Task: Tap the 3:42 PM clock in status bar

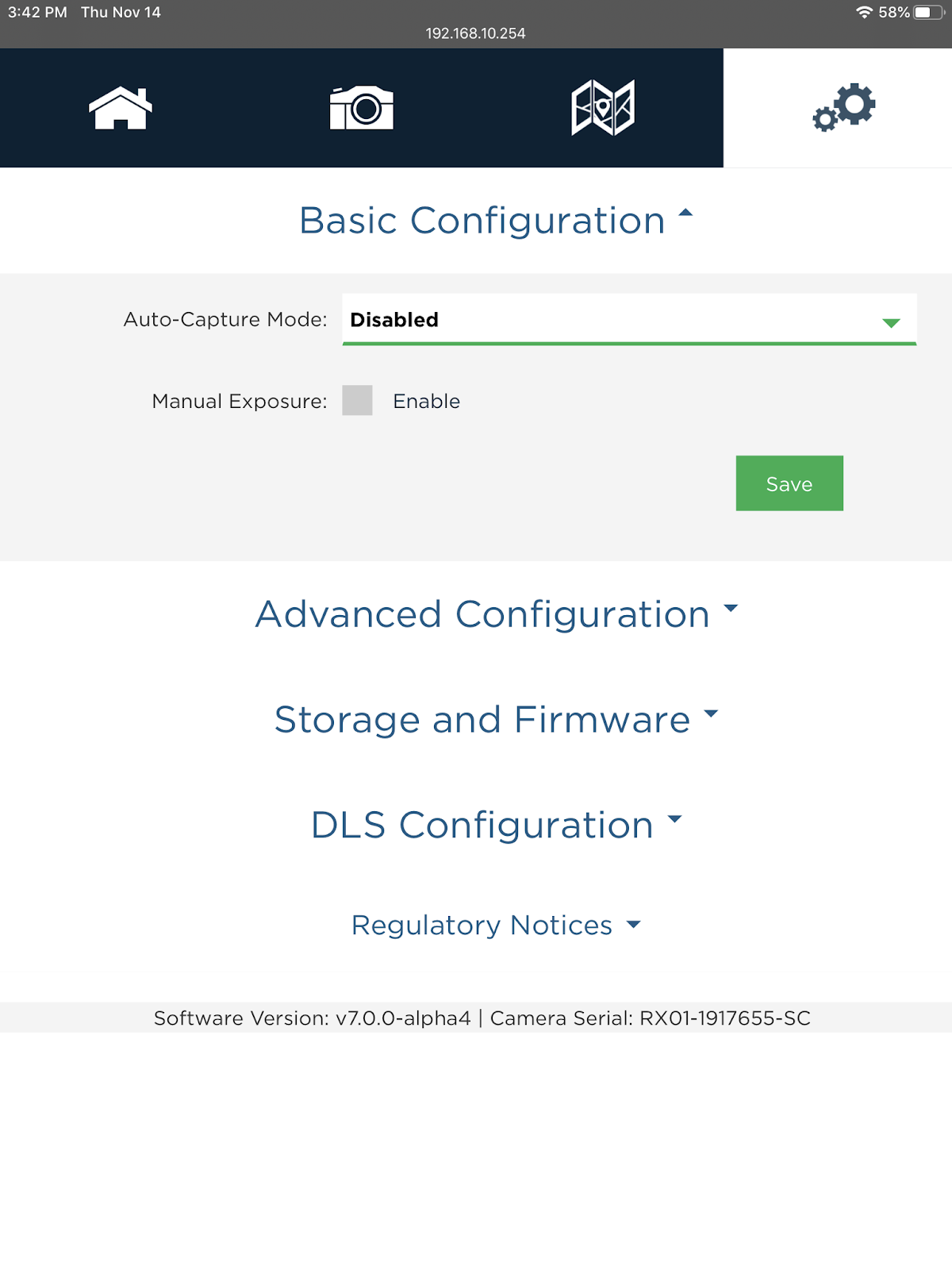Action: (x=37, y=12)
